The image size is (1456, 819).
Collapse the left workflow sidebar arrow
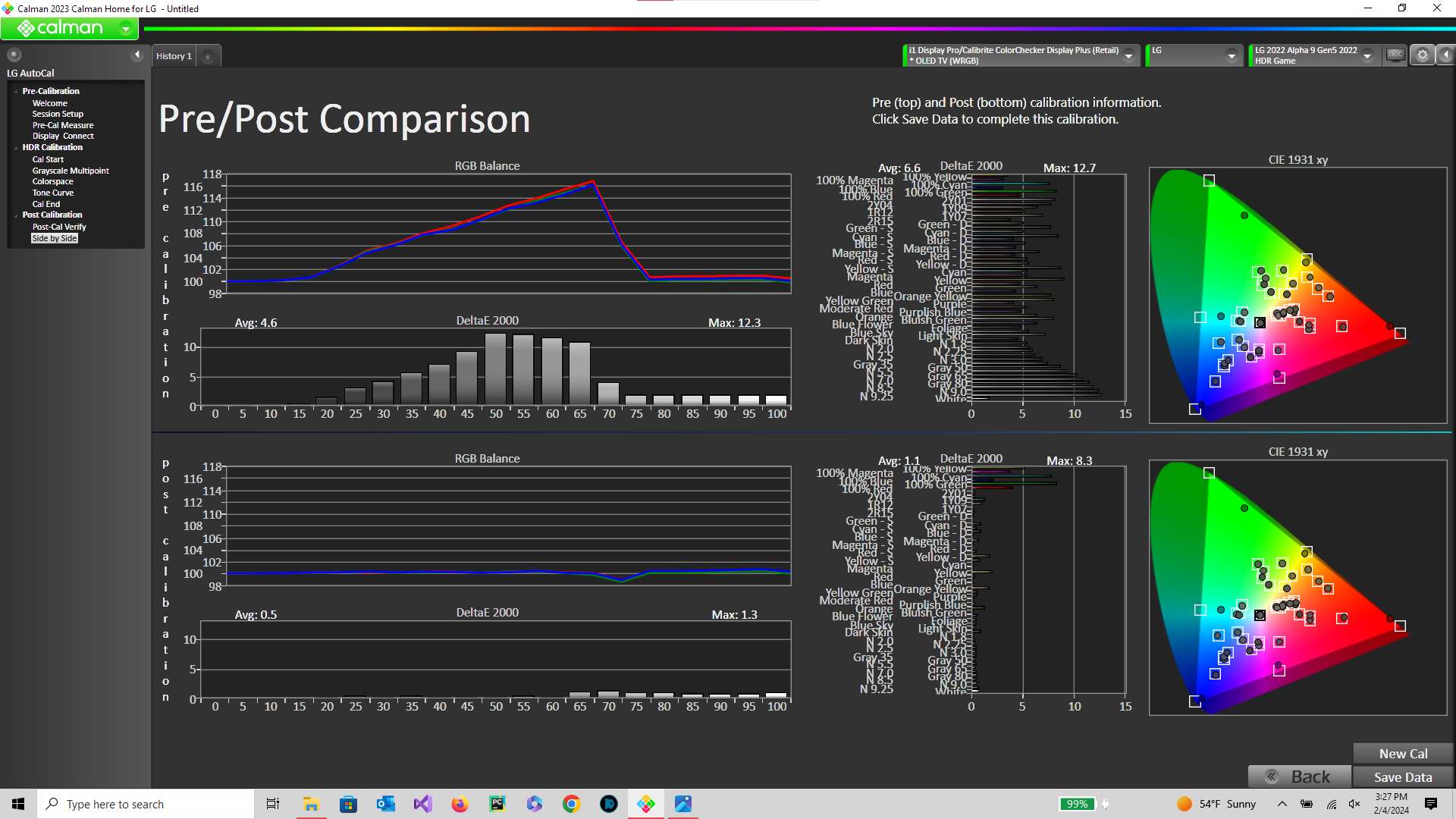[137, 55]
